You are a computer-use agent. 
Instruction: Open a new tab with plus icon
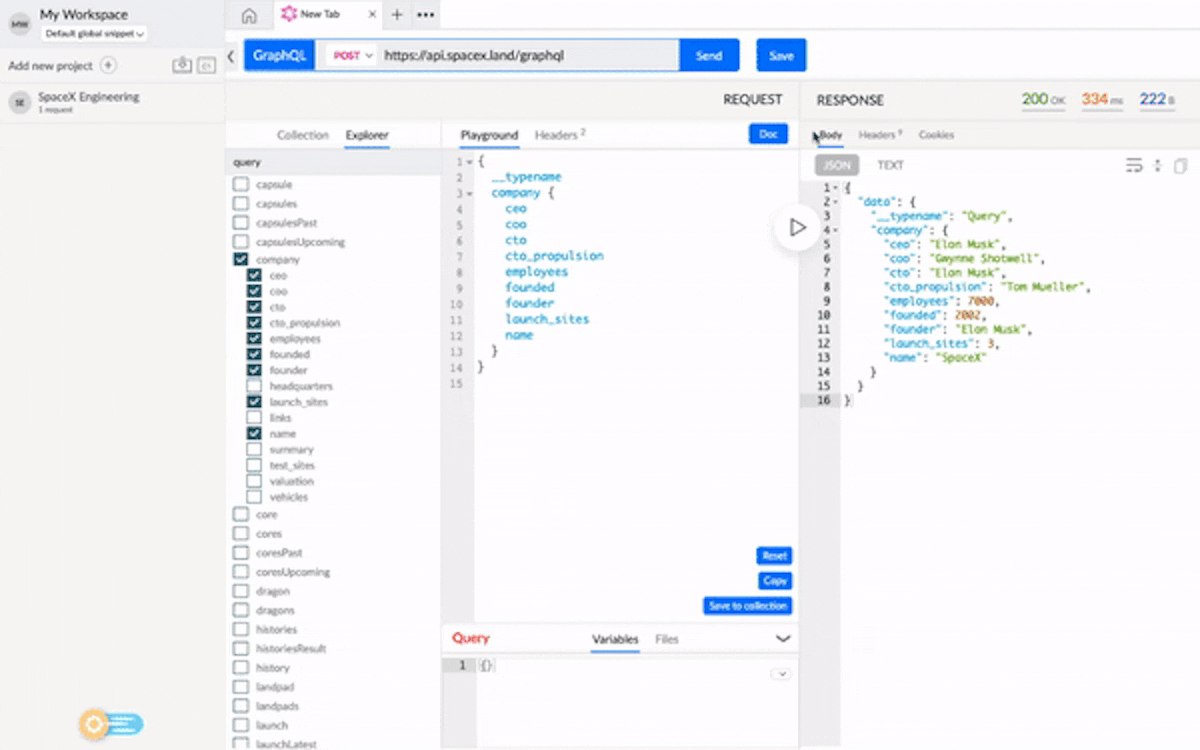pyautogui.click(x=397, y=15)
